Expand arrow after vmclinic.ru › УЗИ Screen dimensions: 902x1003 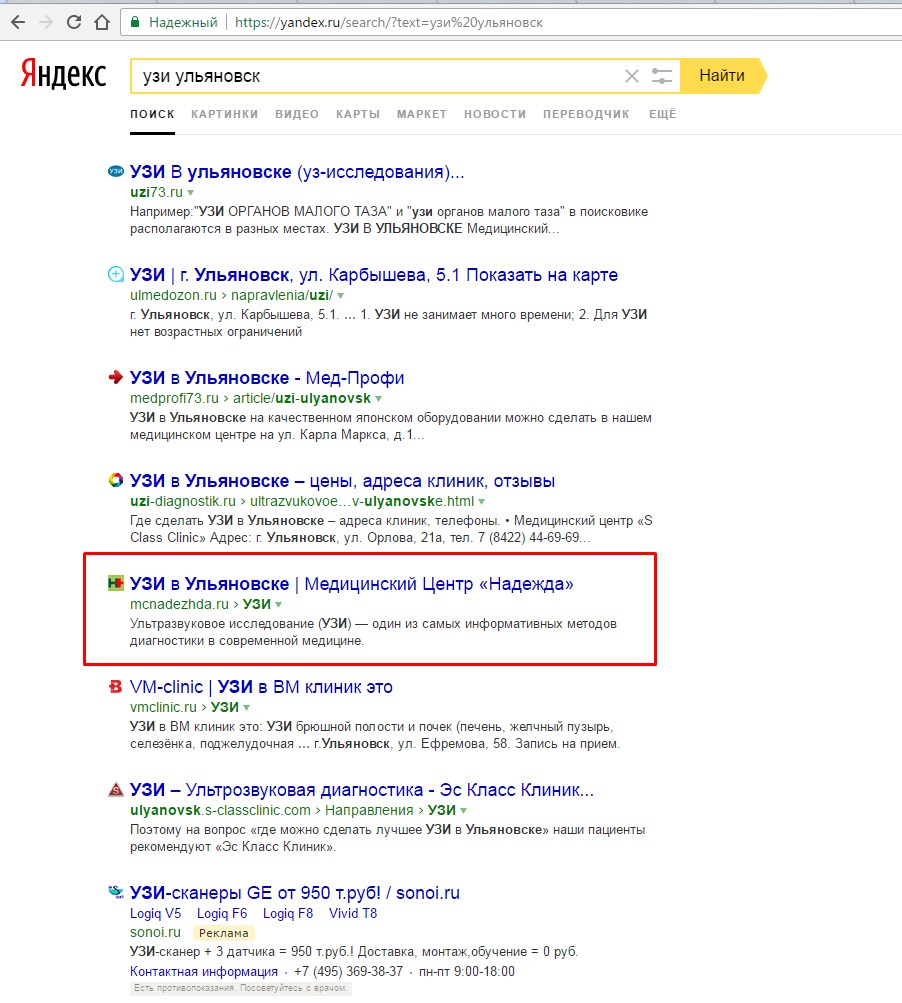pos(246,707)
